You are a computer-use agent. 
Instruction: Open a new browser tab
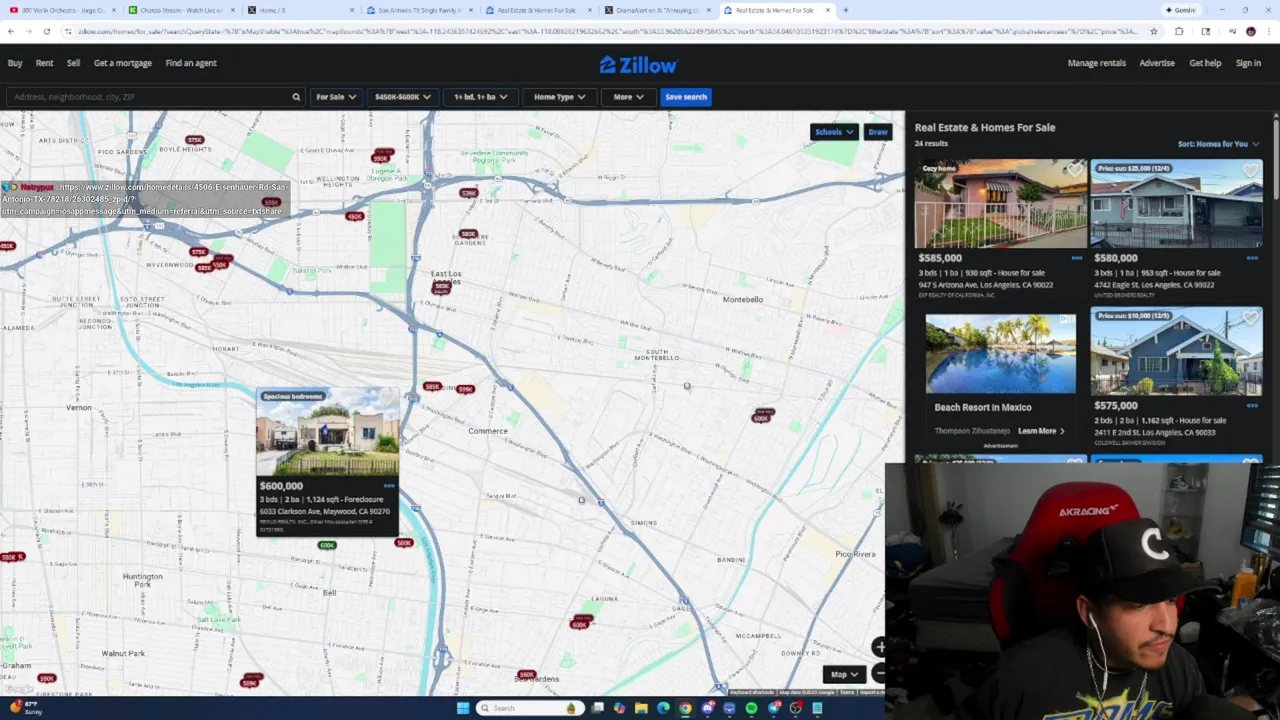tap(846, 10)
